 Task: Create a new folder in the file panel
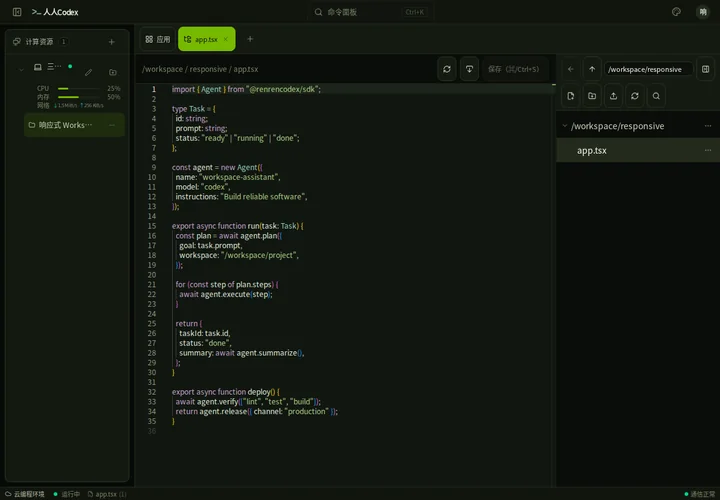(592, 96)
